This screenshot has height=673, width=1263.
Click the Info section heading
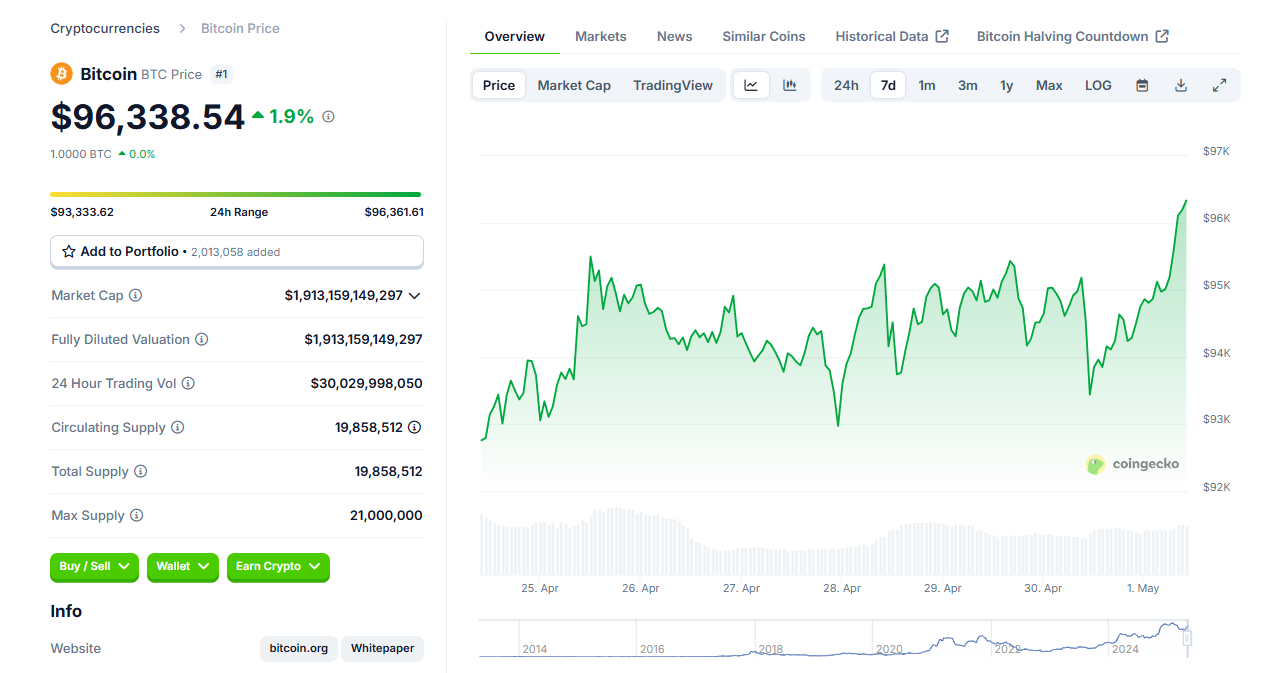(x=66, y=611)
